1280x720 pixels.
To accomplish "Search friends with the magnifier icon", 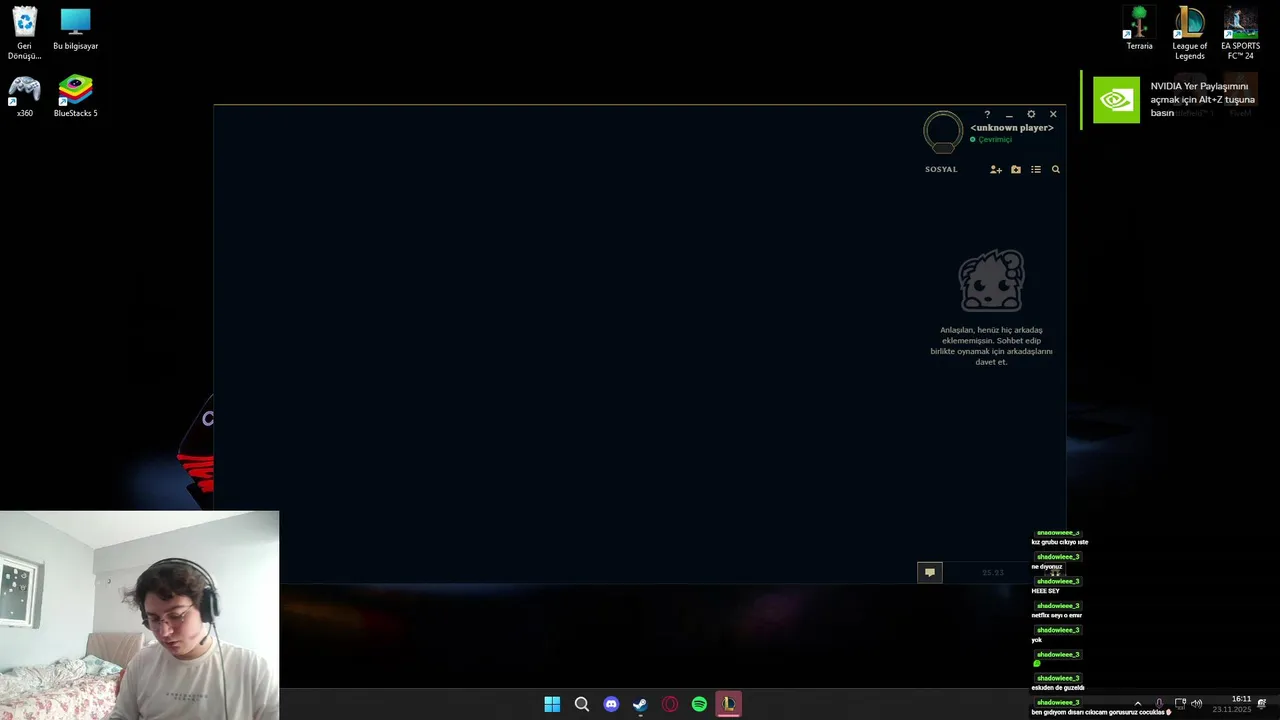I will tap(1055, 170).
